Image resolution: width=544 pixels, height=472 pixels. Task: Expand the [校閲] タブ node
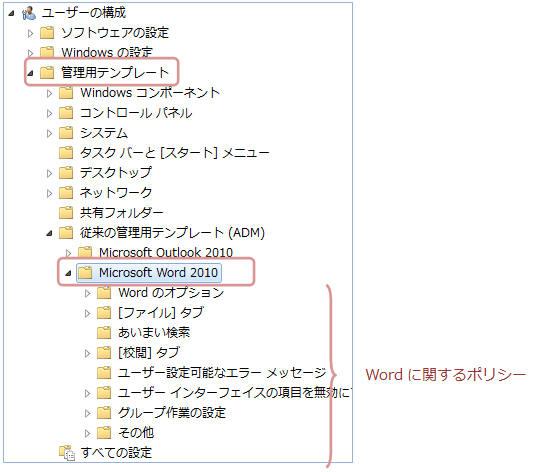(88, 353)
